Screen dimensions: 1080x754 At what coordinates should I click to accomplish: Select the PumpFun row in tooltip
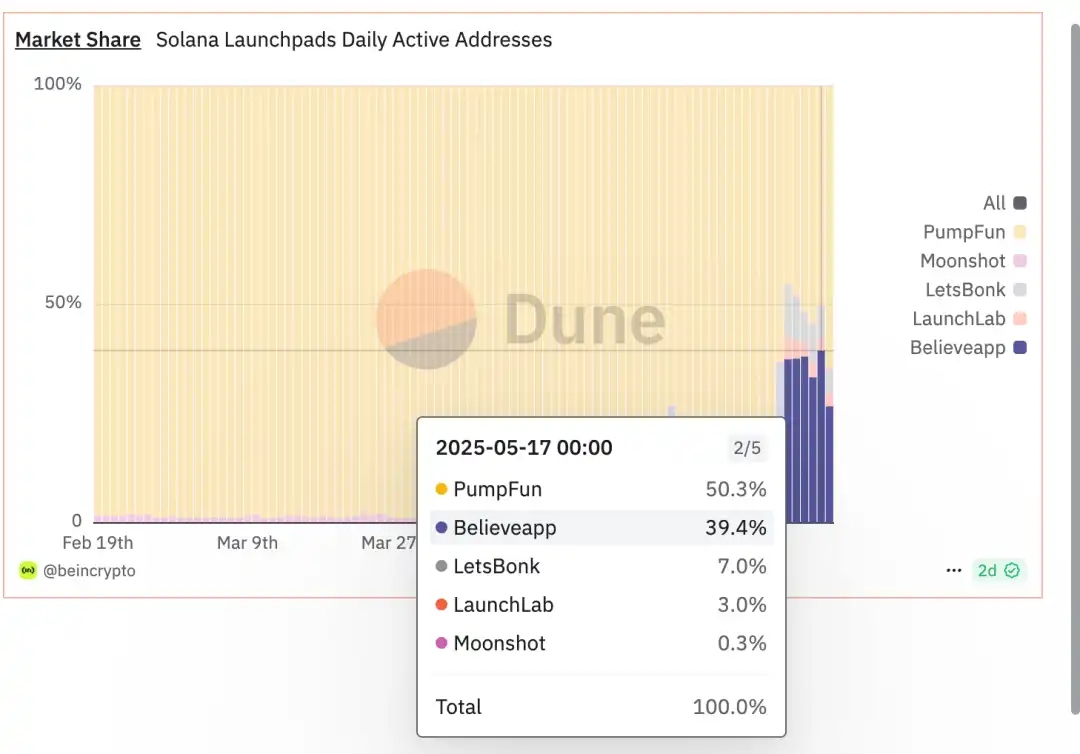point(600,489)
